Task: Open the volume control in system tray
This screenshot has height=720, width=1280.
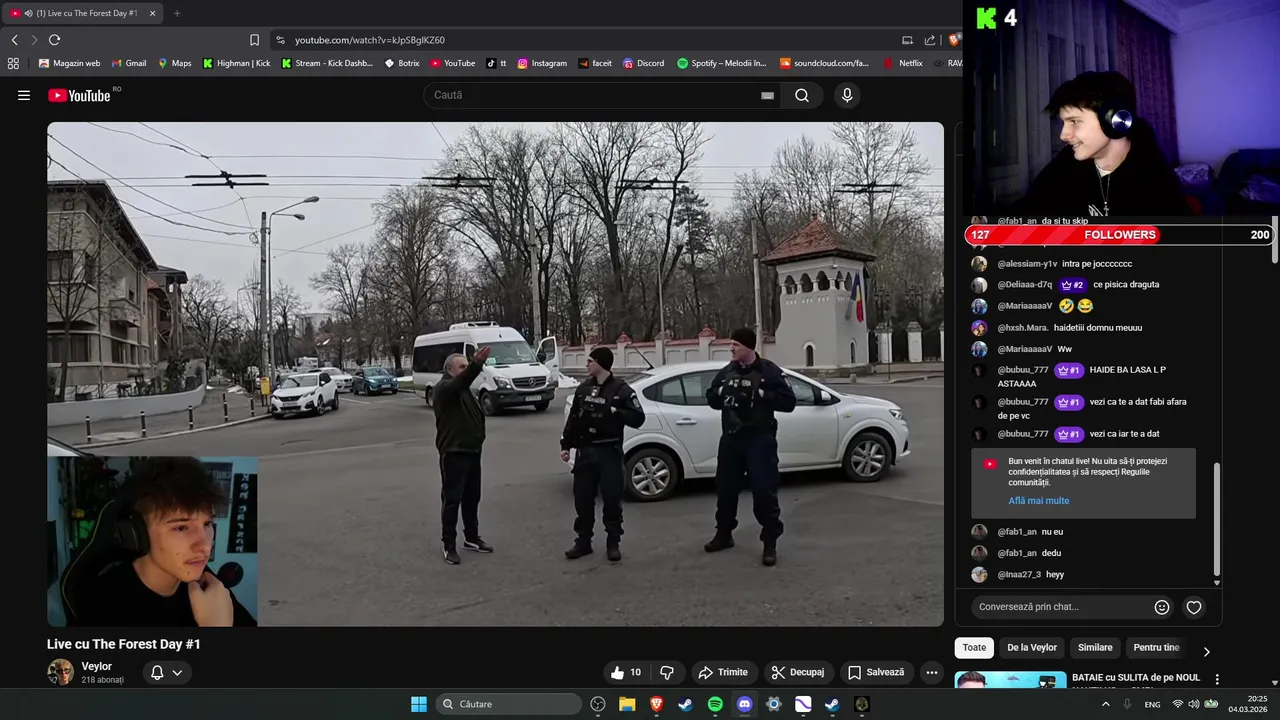Action: pyautogui.click(x=1194, y=704)
